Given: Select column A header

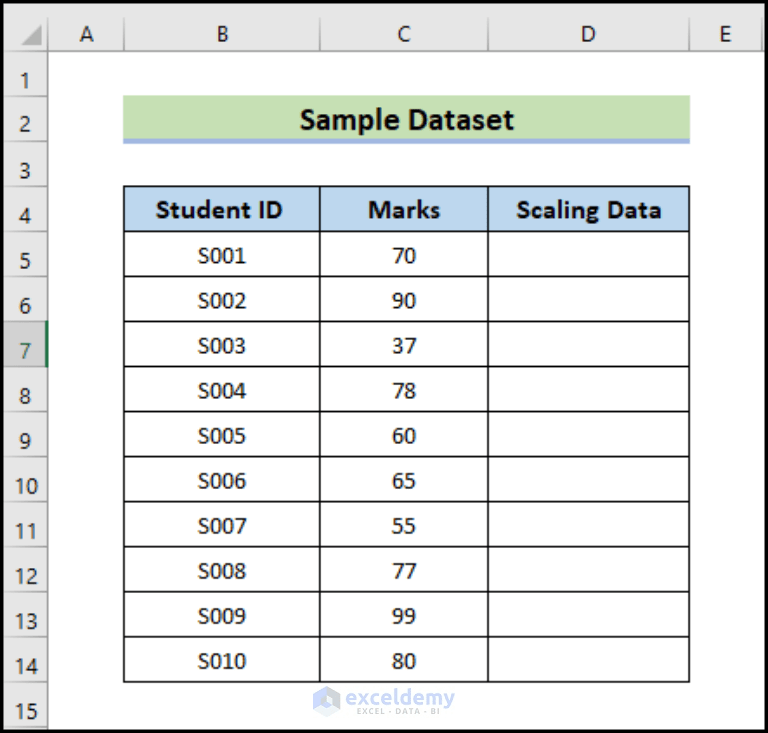Looking at the screenshot, I should pyautogui.click(x=86, y=34).
